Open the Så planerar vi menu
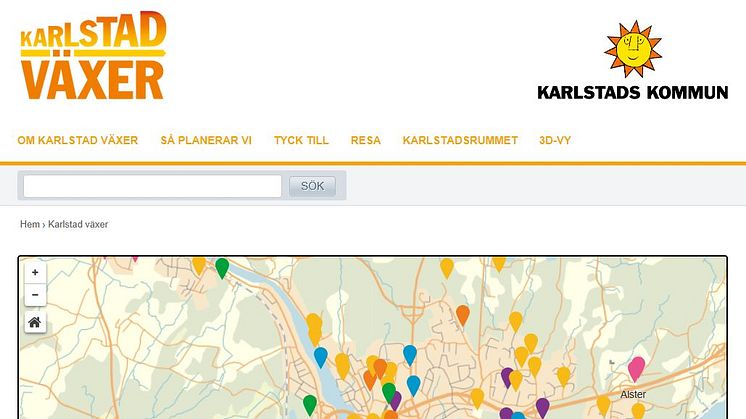746x419 pixels. (x=206, y=140)
